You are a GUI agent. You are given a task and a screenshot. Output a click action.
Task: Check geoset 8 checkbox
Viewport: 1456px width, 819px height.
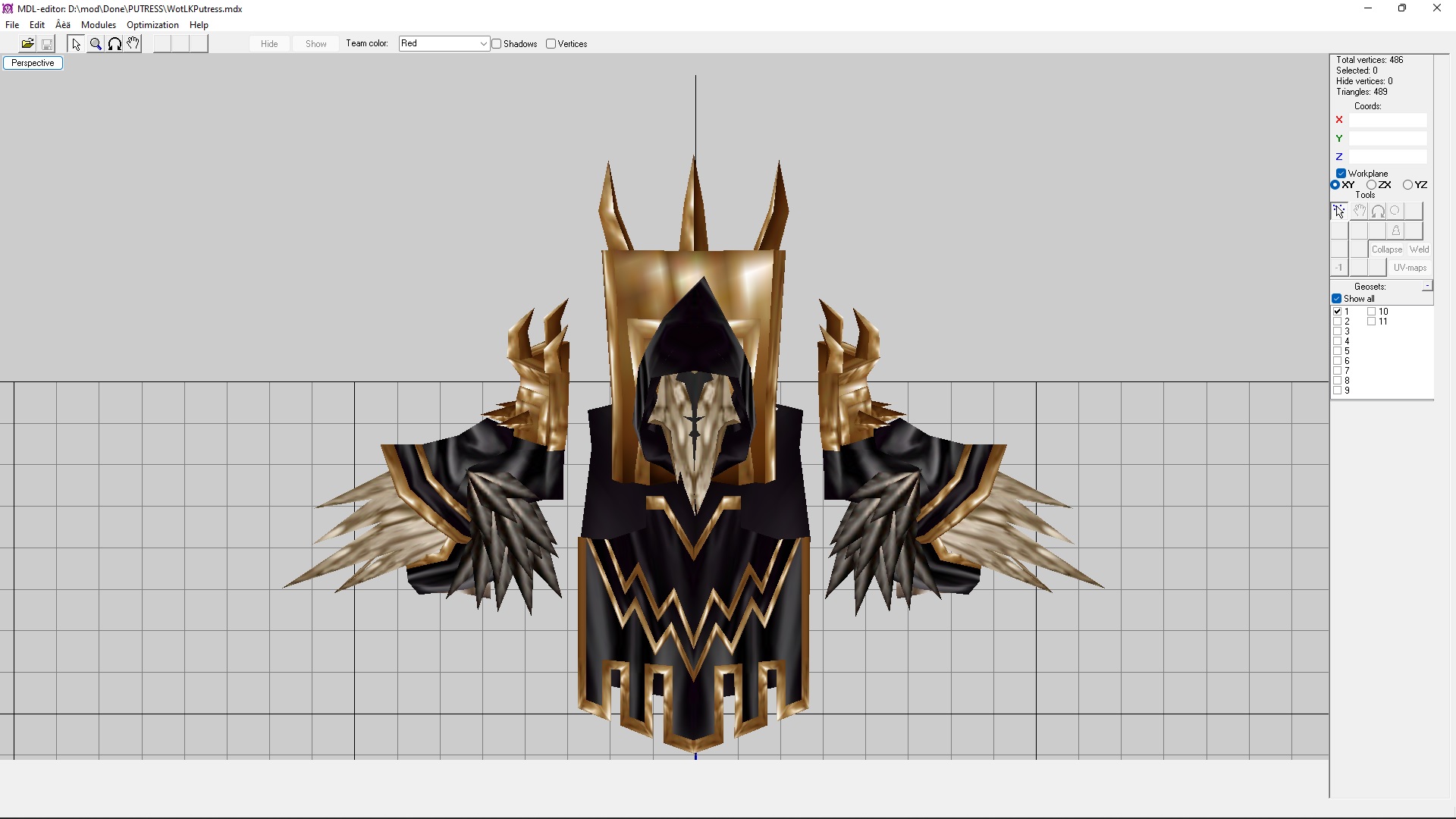point(1338,381)
